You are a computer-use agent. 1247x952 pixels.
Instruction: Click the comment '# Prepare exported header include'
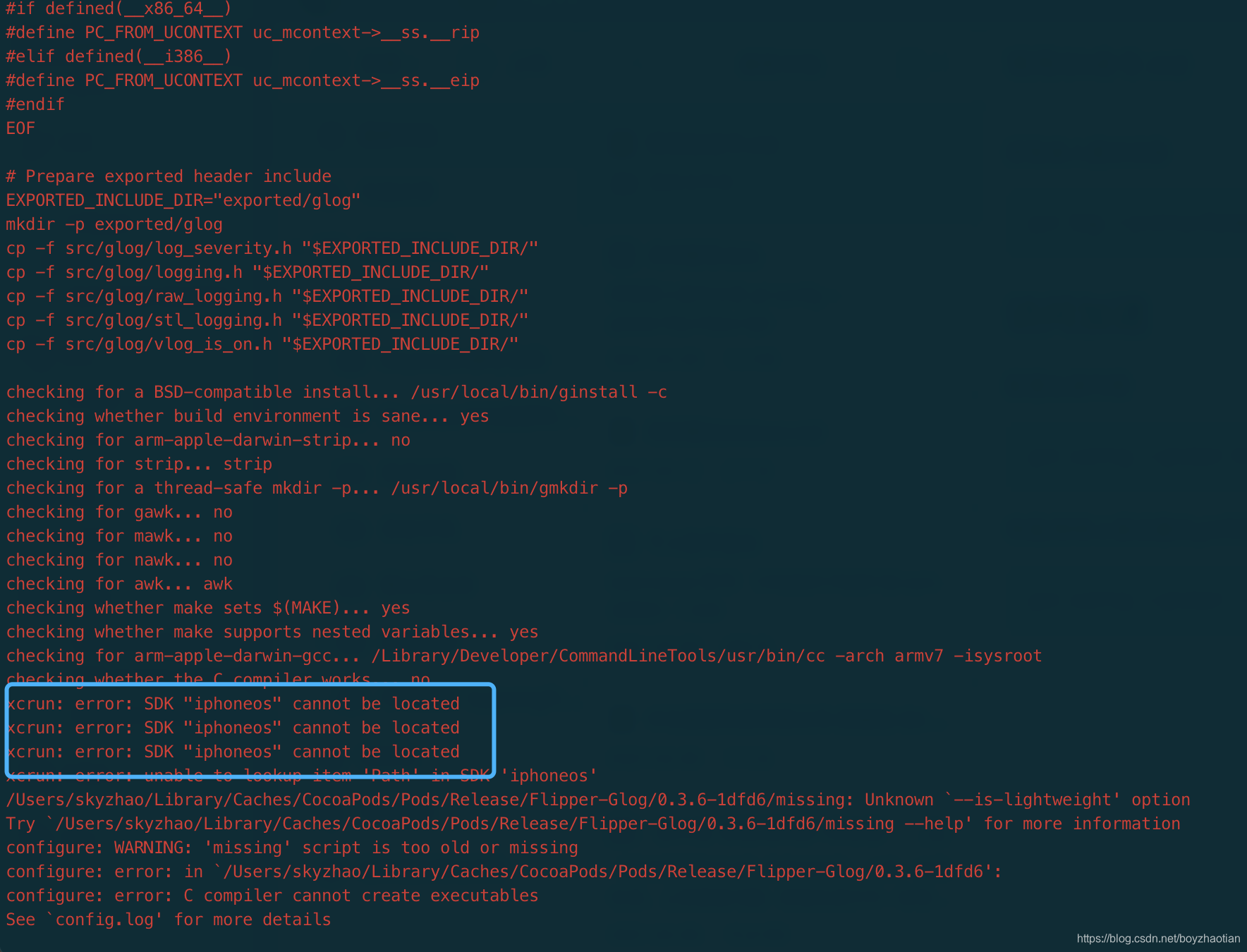point(169,176)
